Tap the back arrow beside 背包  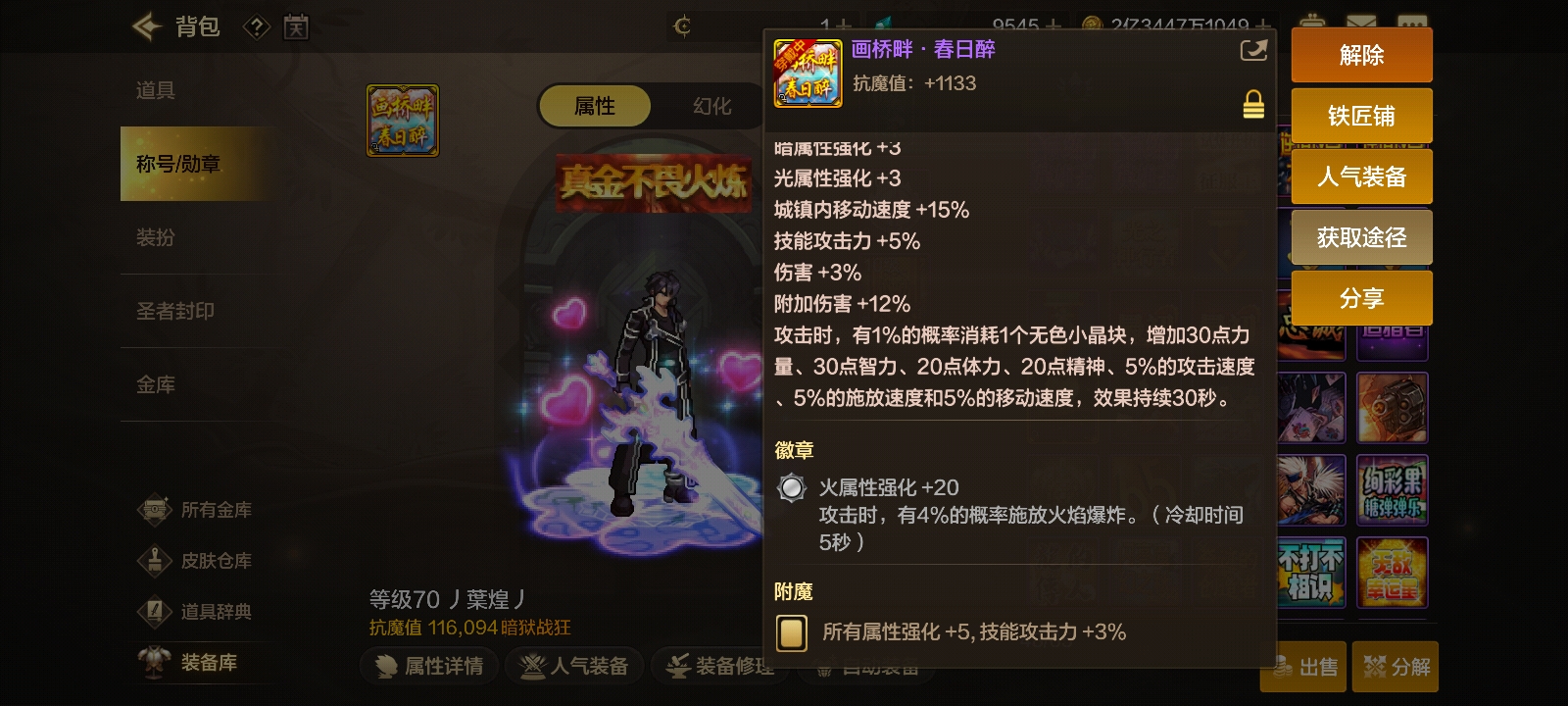click(x=147, y=26)
